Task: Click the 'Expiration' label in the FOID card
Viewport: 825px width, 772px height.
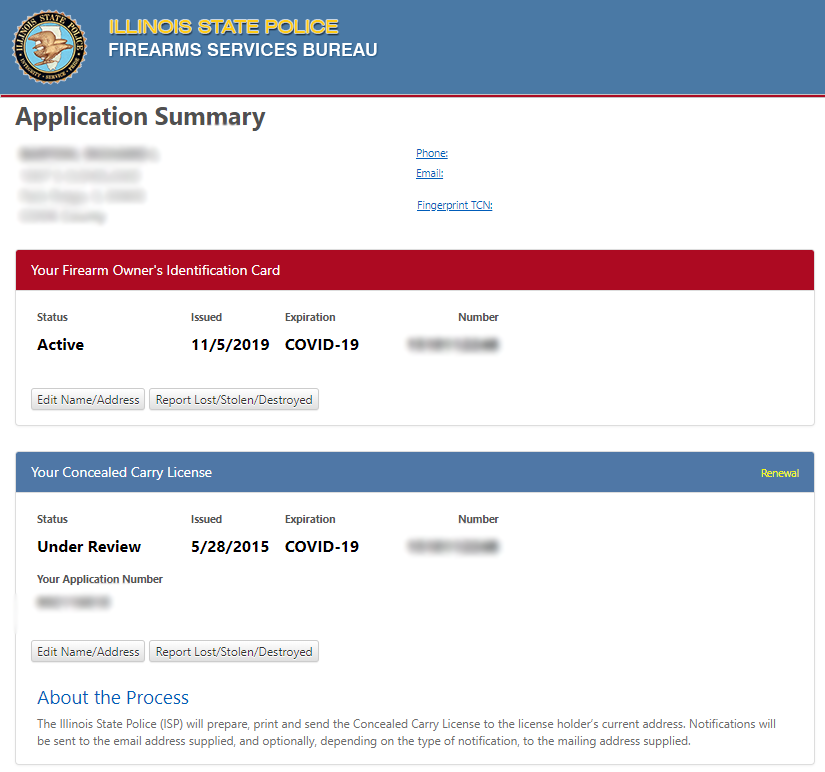Action: [x=310, y=317]
